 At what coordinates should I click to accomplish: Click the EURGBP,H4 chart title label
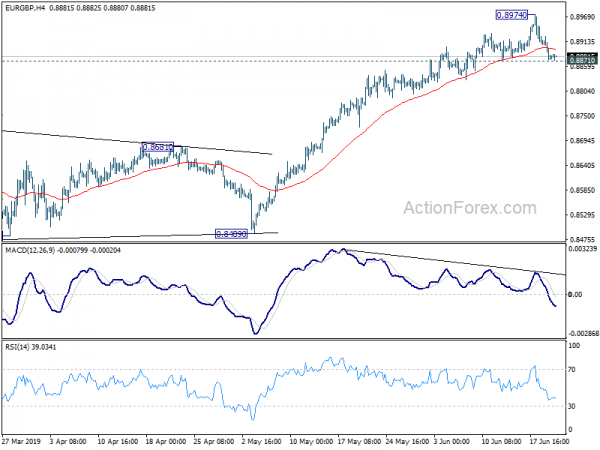(28, 8)
